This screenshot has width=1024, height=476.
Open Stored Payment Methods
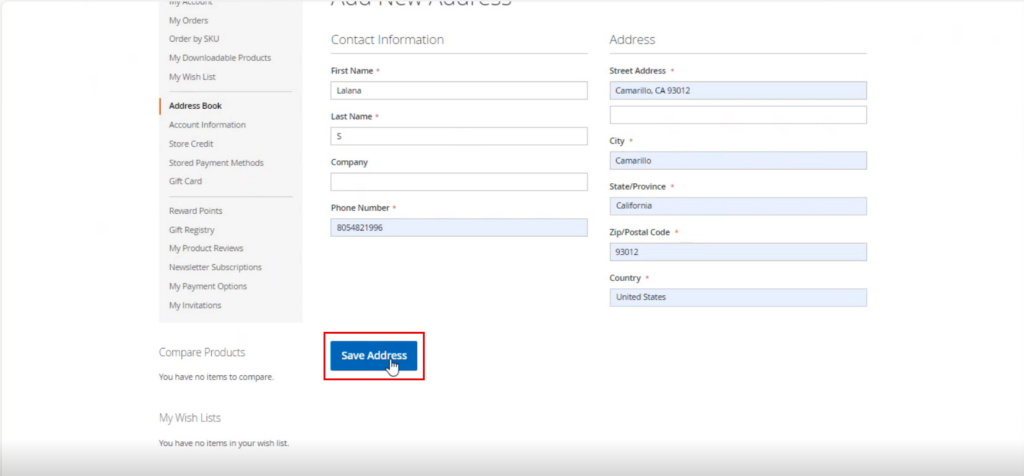(216, 163)
